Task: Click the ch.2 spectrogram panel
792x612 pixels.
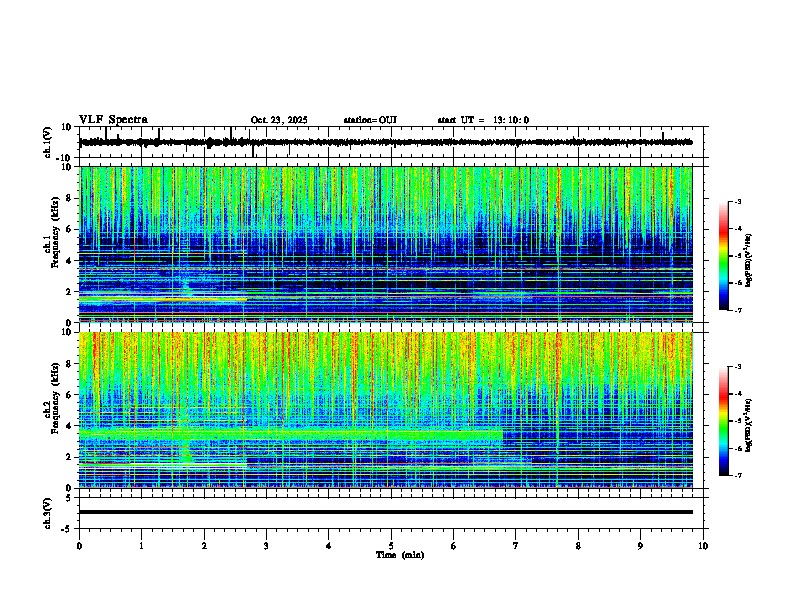Action: pyautogui.click(x=386, y=410)
